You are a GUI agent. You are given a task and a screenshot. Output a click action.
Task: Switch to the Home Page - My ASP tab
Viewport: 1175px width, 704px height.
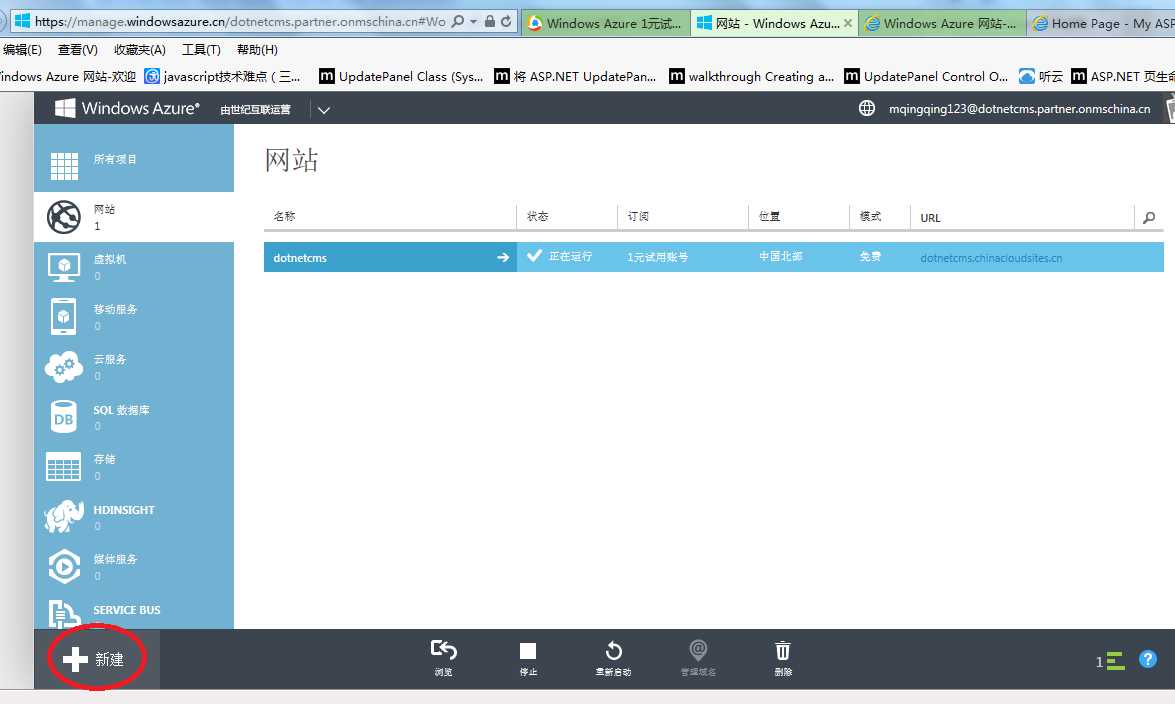(x=1102, y=23)
